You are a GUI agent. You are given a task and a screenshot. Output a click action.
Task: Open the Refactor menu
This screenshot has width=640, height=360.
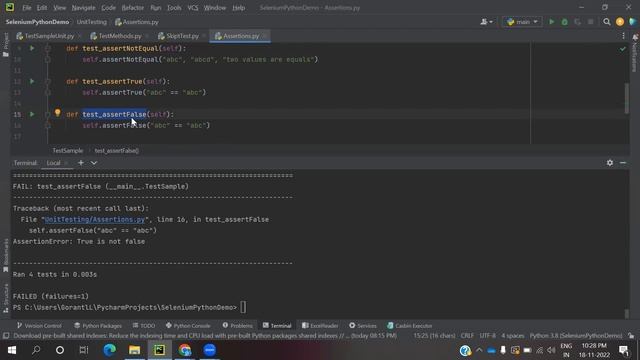133,8
